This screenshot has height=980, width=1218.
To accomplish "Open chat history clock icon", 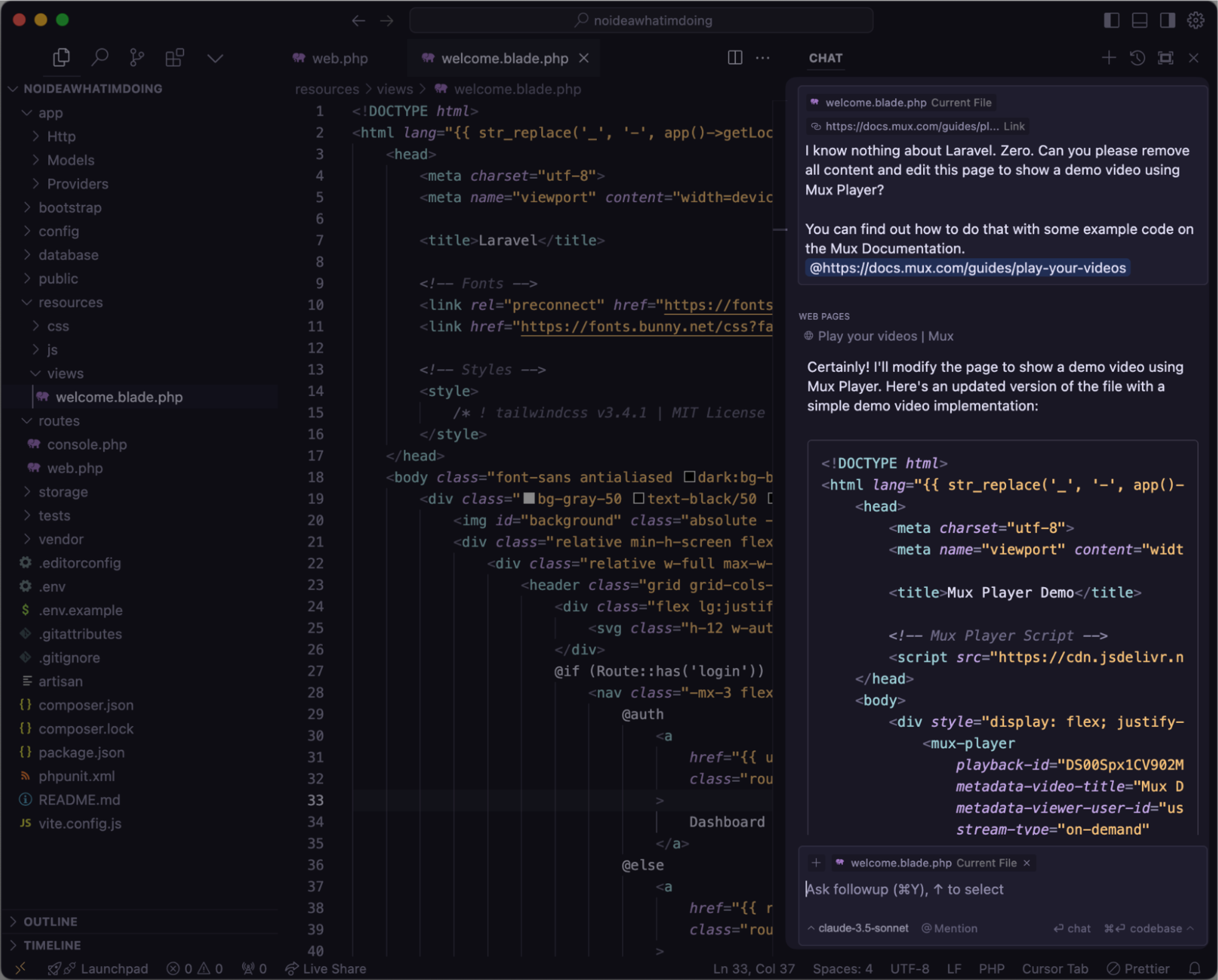I will click(x=1137, y=58).
